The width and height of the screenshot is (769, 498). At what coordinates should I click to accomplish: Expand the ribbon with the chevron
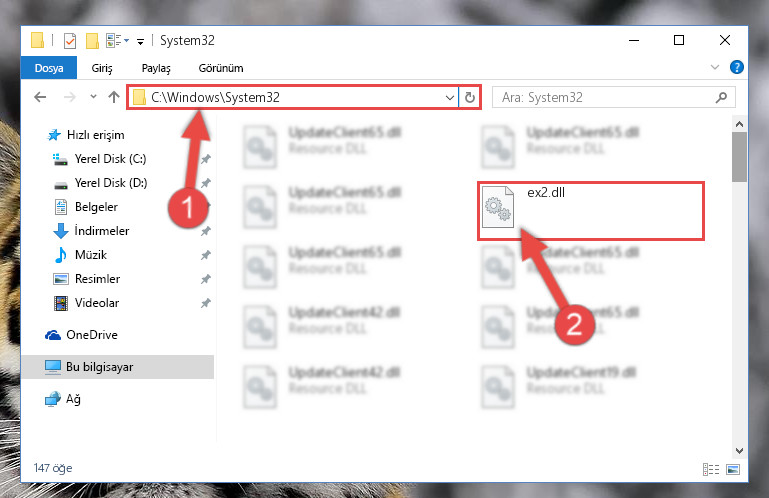point(715,67)
